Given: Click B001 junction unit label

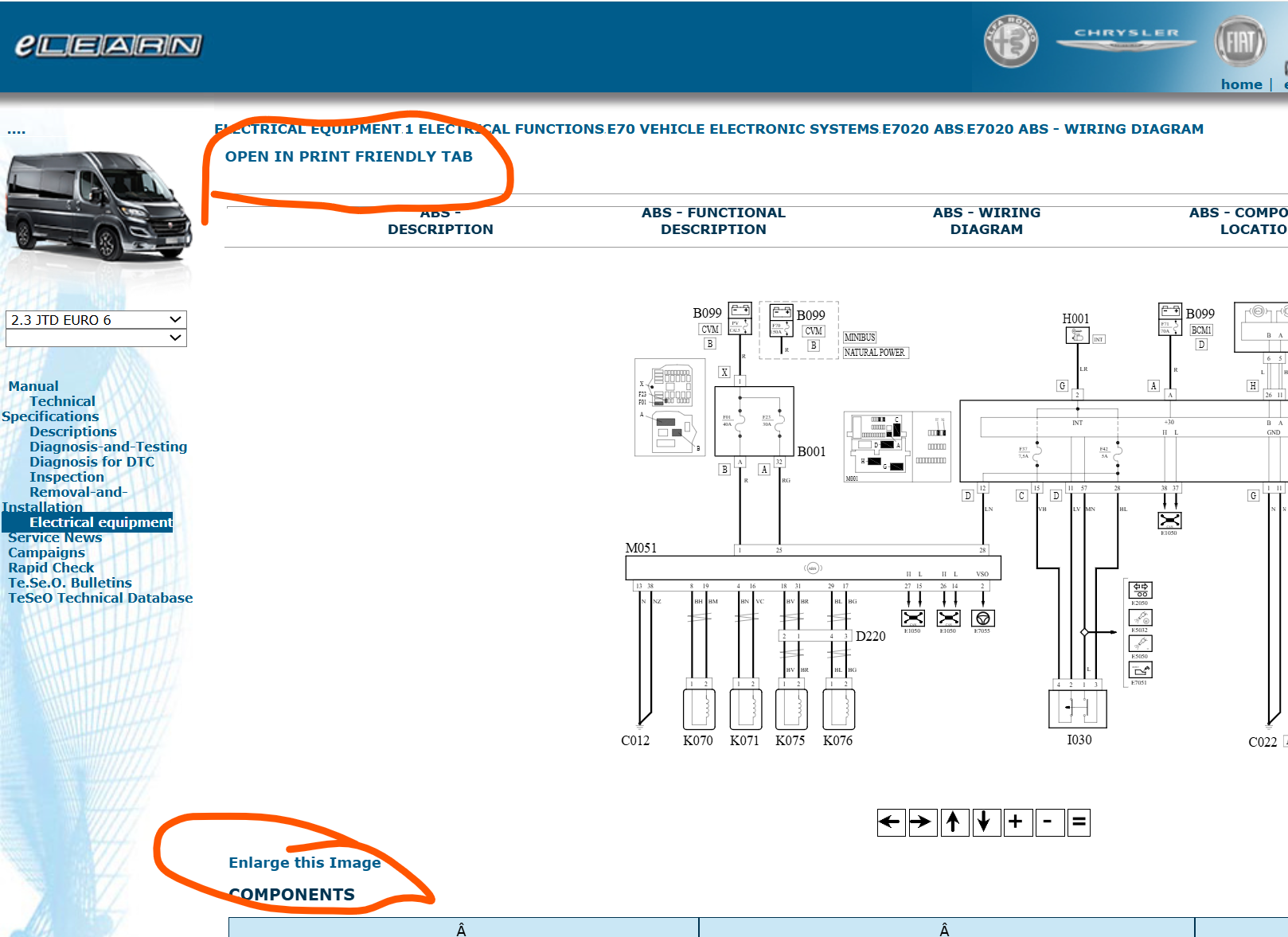Looking at the screenshot, I should [x=812, y=451].
